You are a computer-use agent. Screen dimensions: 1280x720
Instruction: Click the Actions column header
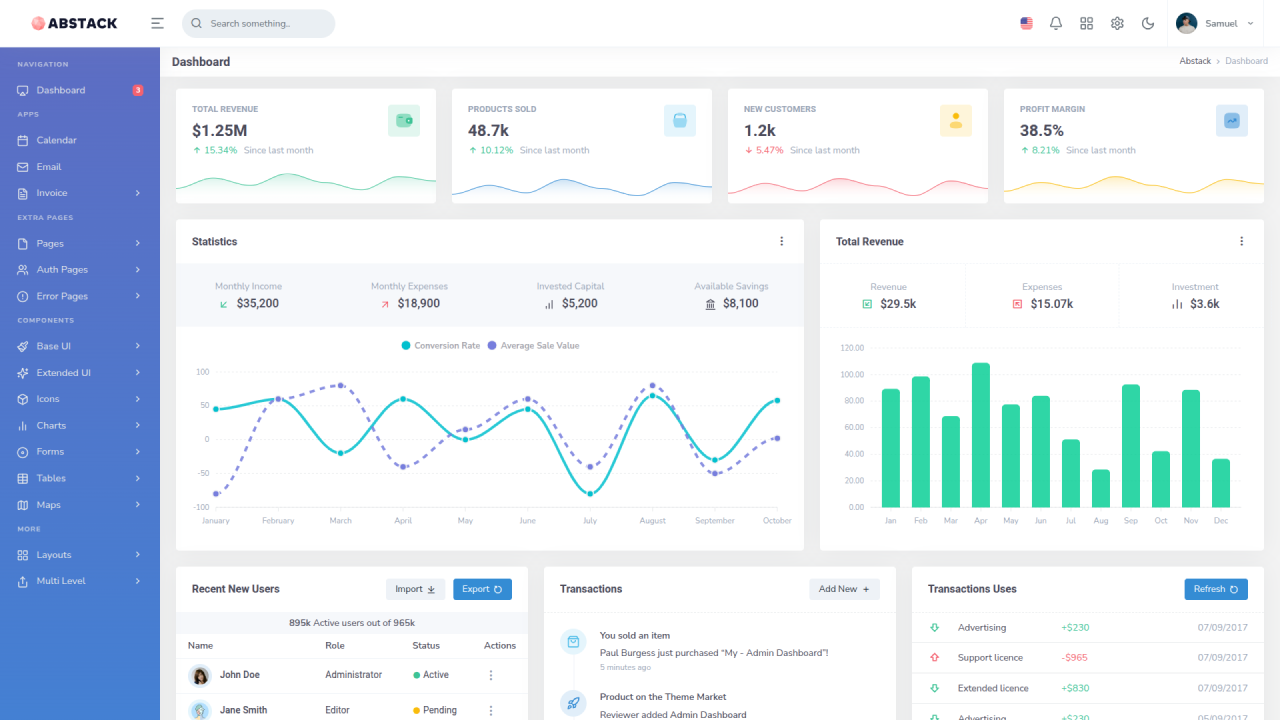pyautogui.click(x=500, y=646)
